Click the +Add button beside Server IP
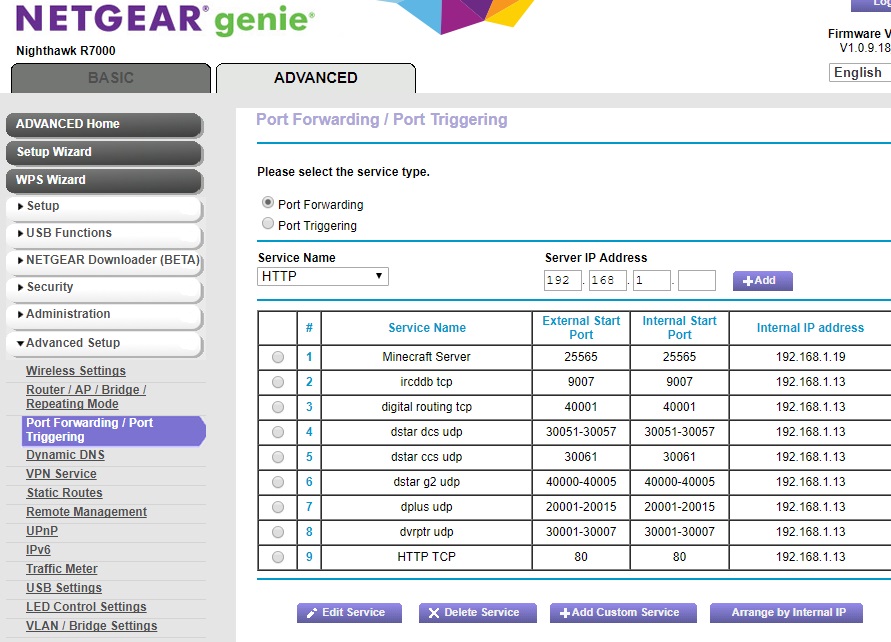Image resolution: width=891 pixels, height=642 pixels. 761,280
